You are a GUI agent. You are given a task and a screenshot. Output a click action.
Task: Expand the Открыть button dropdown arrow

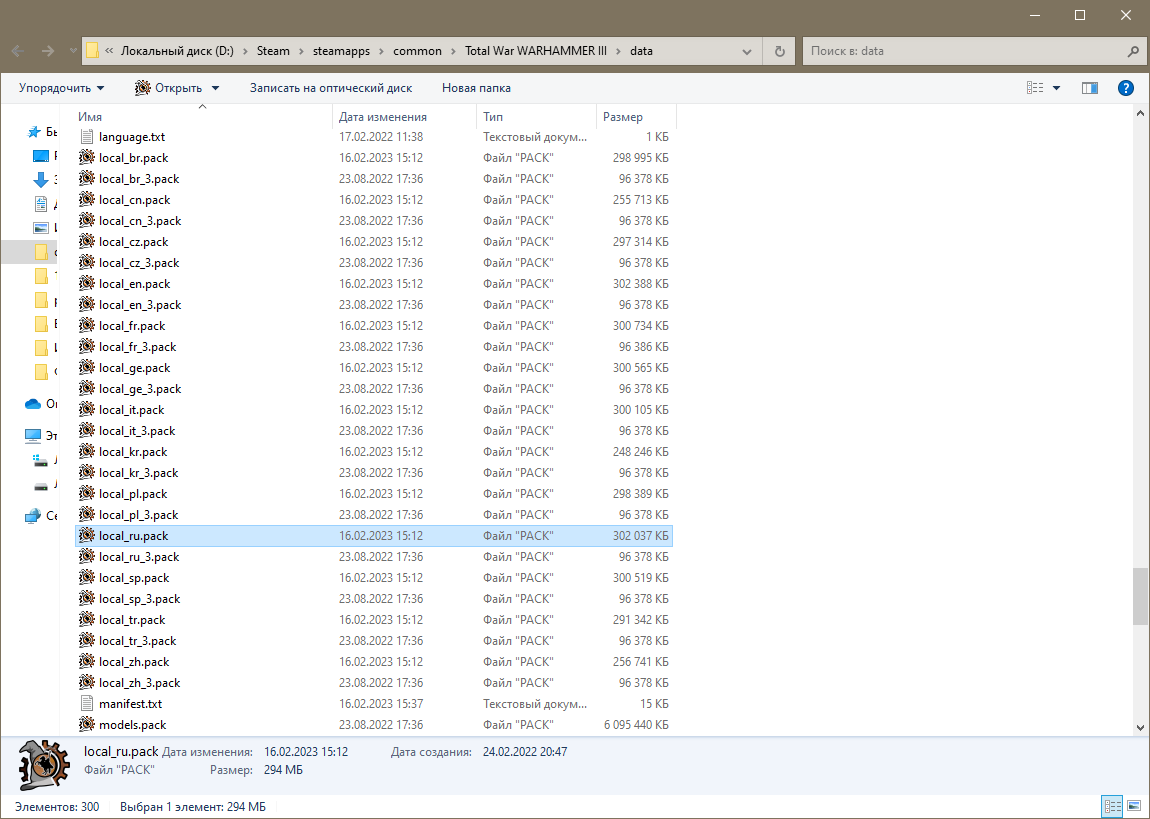pos(216,88)
